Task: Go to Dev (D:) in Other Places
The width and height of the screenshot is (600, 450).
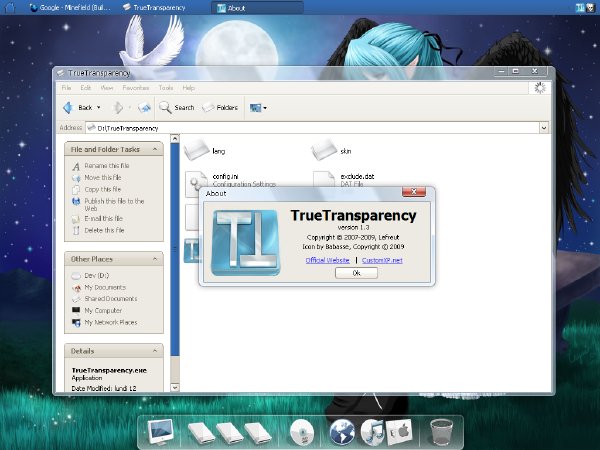Action: [x=97, y=276]
